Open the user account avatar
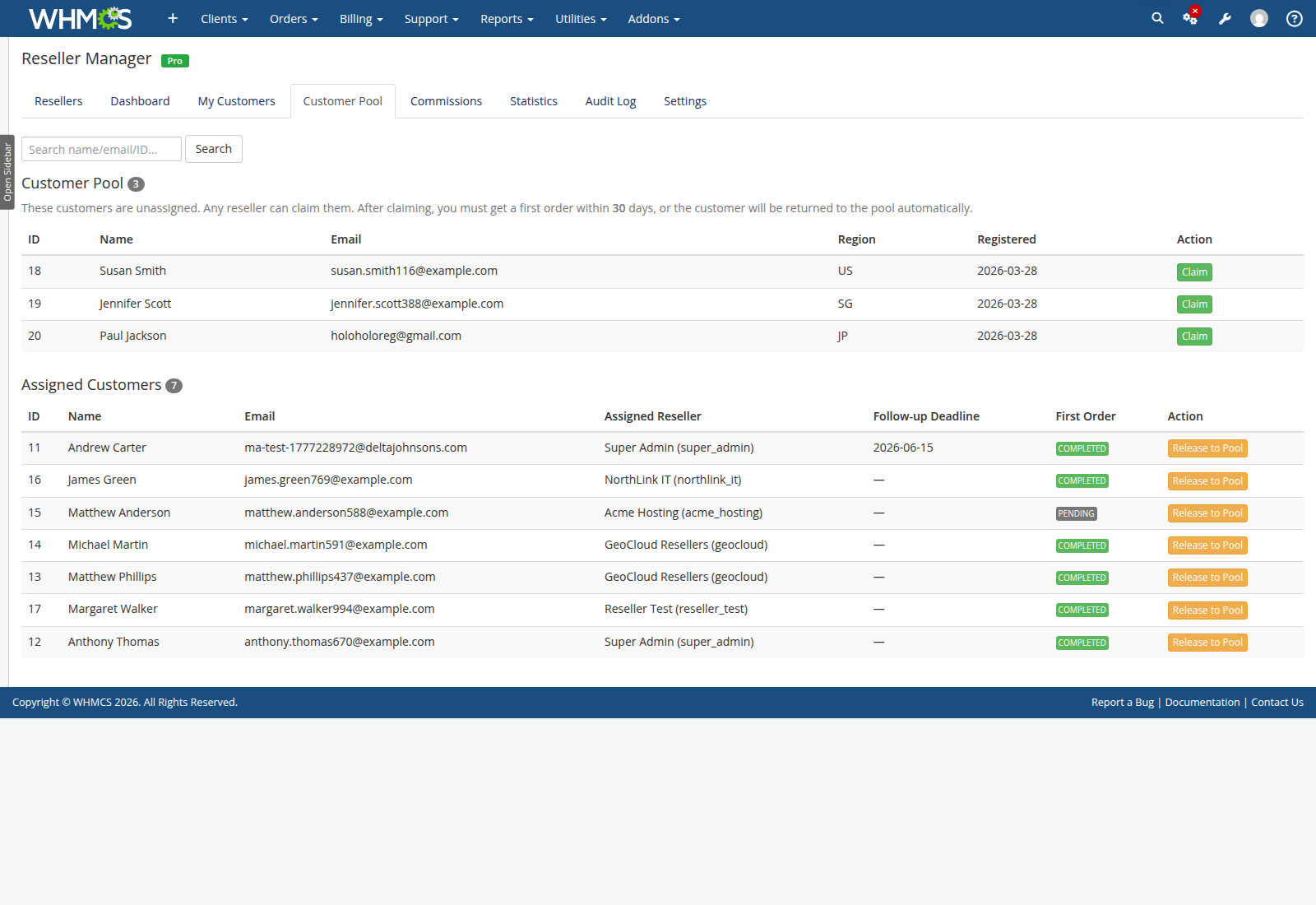This screenshot has width=1316, height=905. coord(1259,18)
